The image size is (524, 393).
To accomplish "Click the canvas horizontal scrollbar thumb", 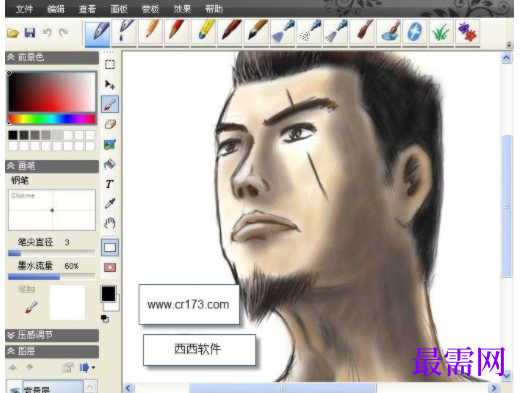I will click(x=283, y=388).
